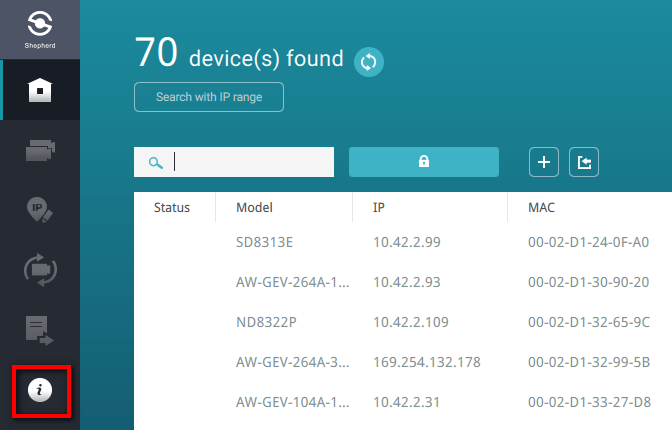Open the configuration export sidebar icon

pyautogui.click(x=40, y=328)
